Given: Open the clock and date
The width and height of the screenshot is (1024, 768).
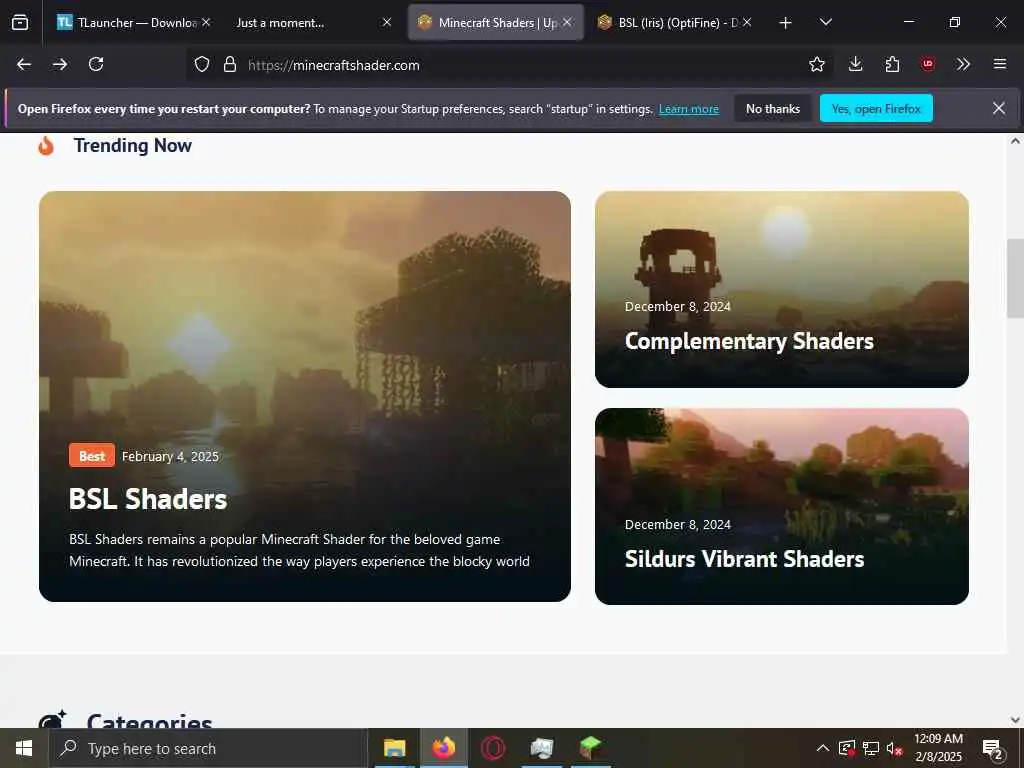Looking at the screenshot, I should coord(938,748).
